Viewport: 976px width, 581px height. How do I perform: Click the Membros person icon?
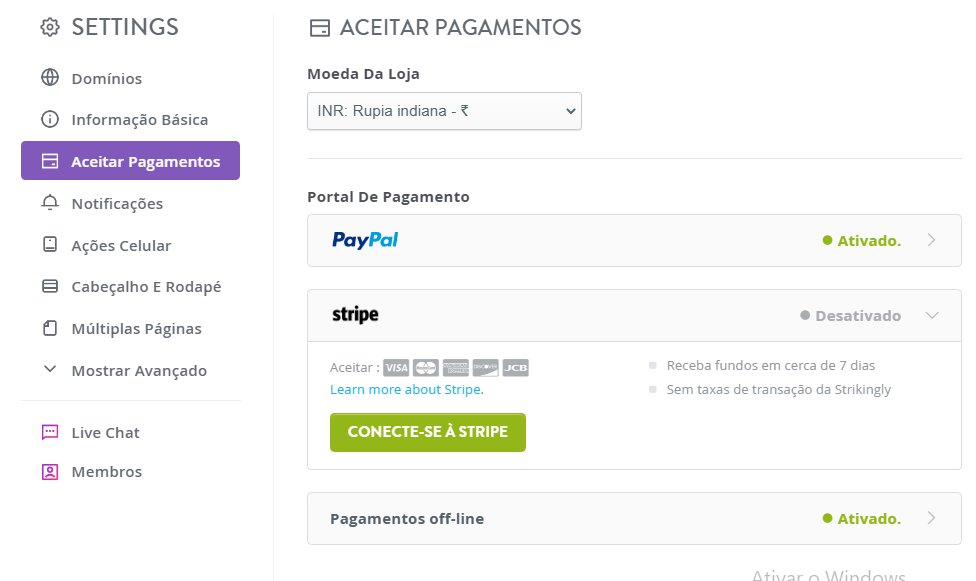click(50, 472)
